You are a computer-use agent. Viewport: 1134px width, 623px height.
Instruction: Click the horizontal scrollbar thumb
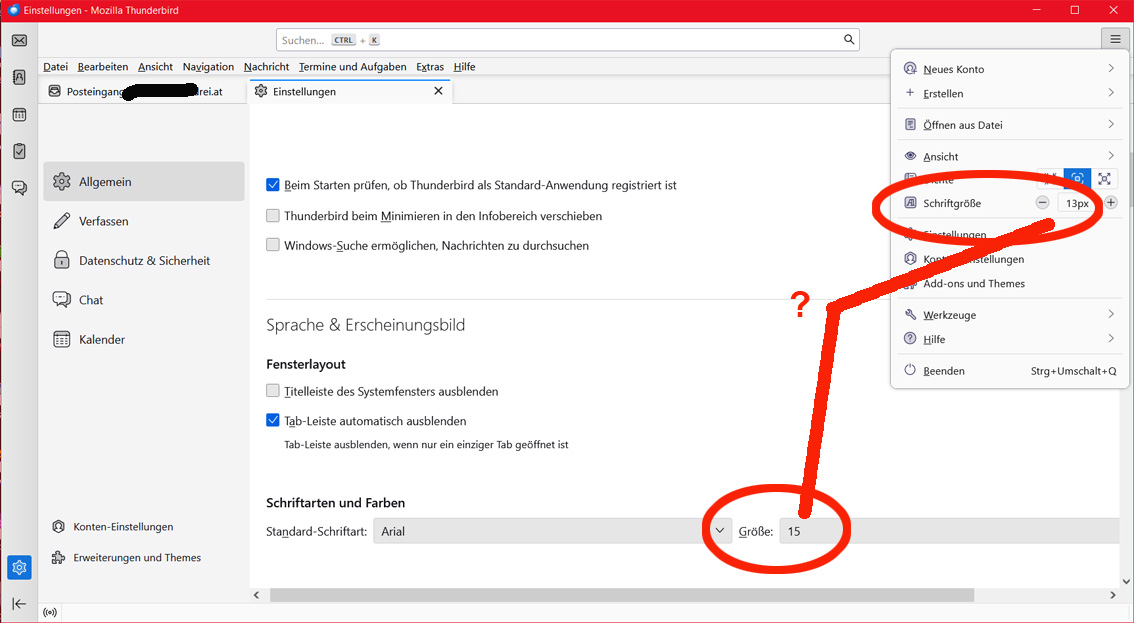(x=622, y=595)
